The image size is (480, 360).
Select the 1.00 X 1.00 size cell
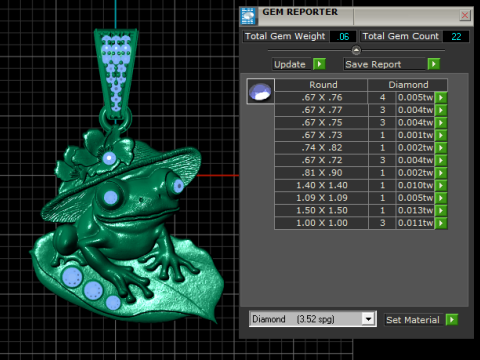pyautogui.click(x=322, y=223)
